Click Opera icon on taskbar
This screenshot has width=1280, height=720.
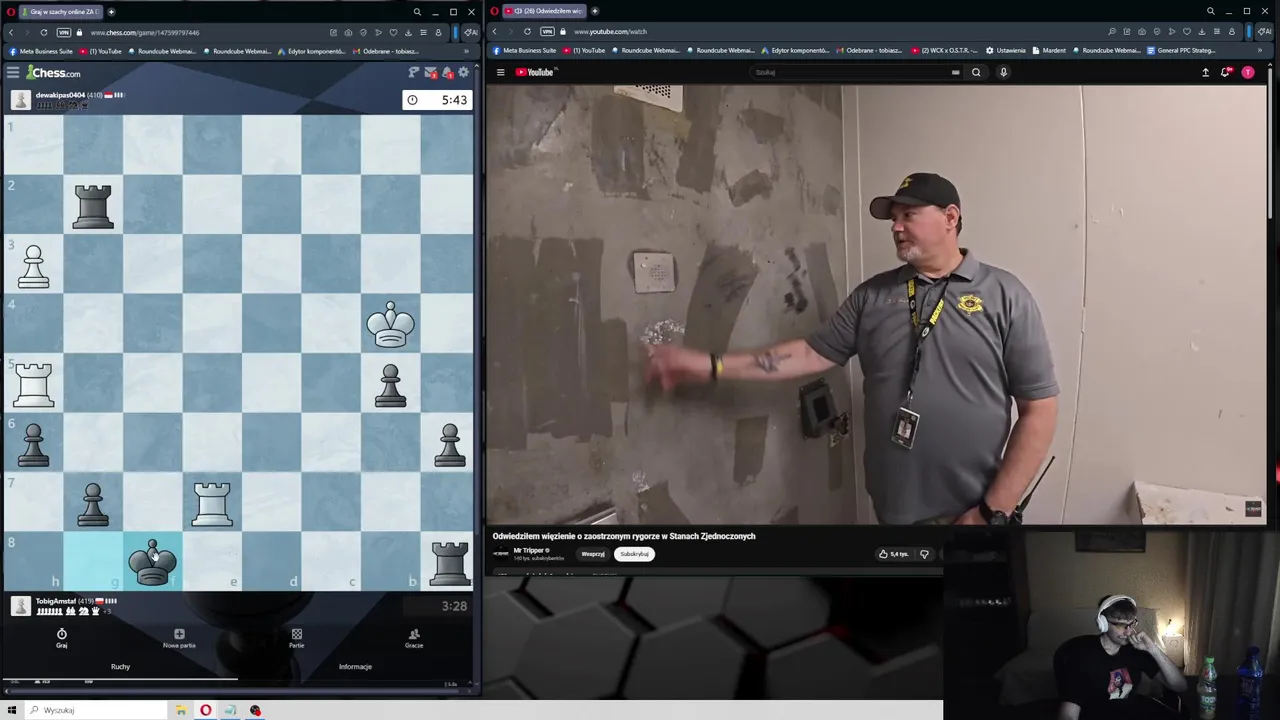tap(205, 710)
